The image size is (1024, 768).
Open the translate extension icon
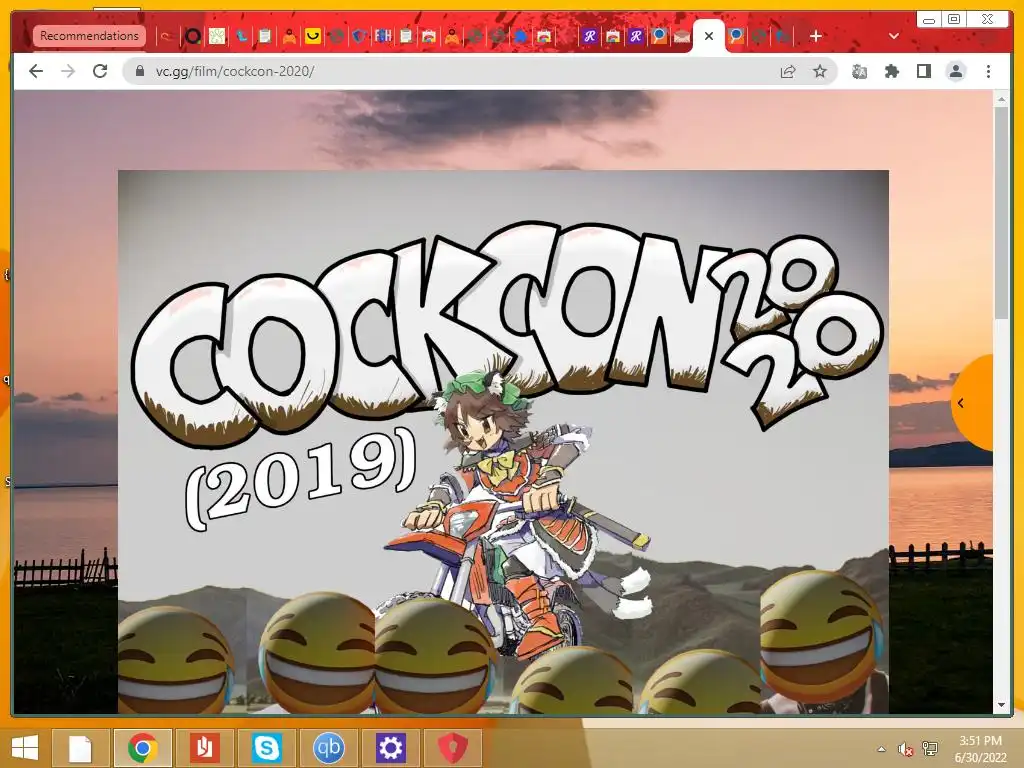click(859, 71)
